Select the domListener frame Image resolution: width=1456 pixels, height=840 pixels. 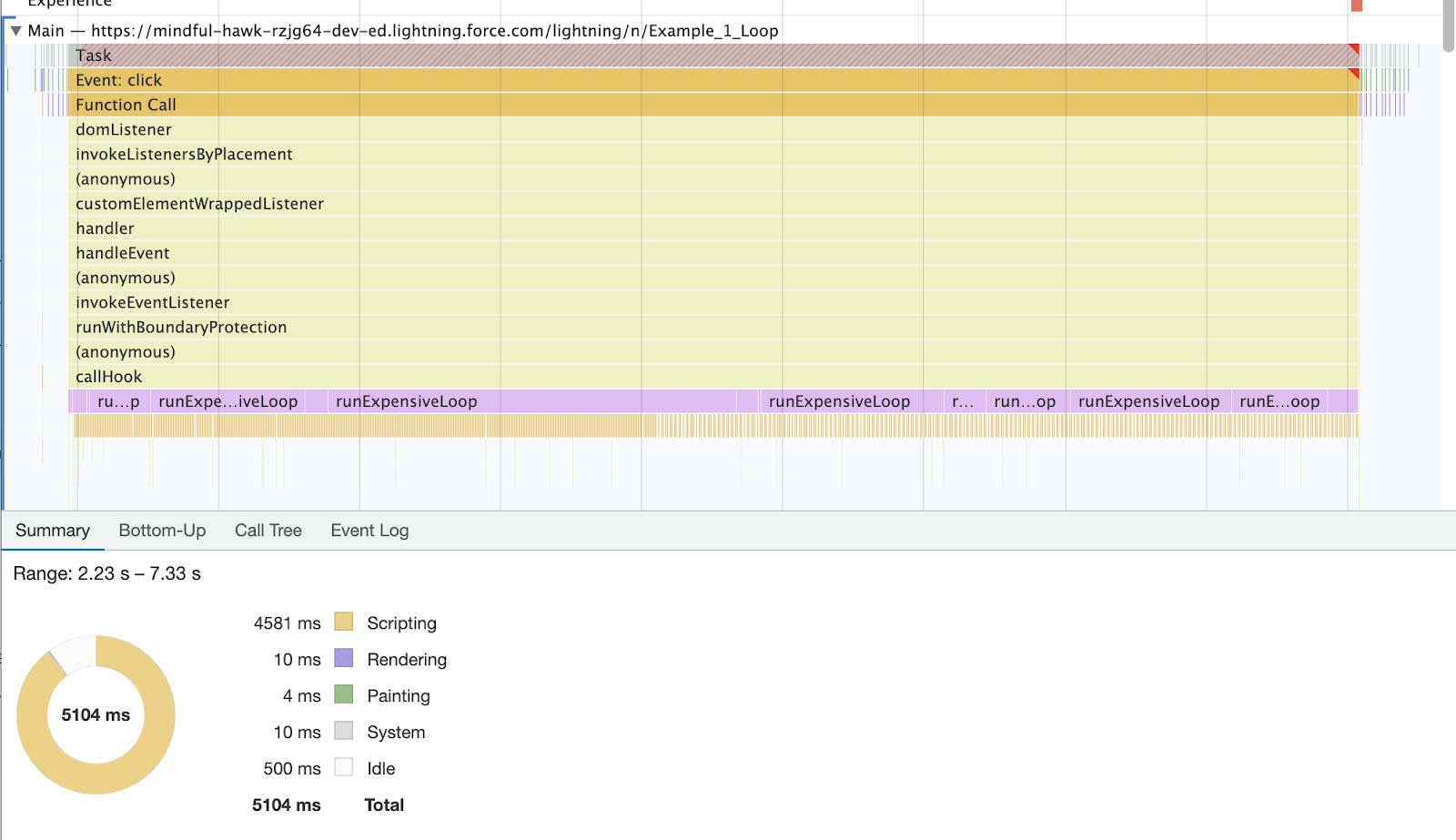click(x=713, y=129)
